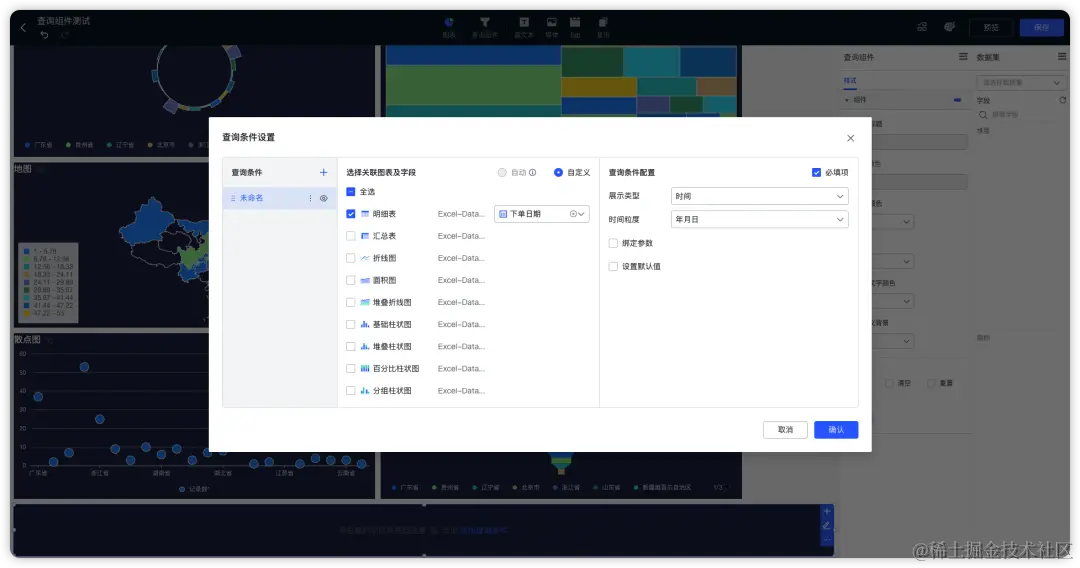Check the 汇总表 checkbox
The width and height of the screenshot is (1080, 568).
click(x=351, y=236)
